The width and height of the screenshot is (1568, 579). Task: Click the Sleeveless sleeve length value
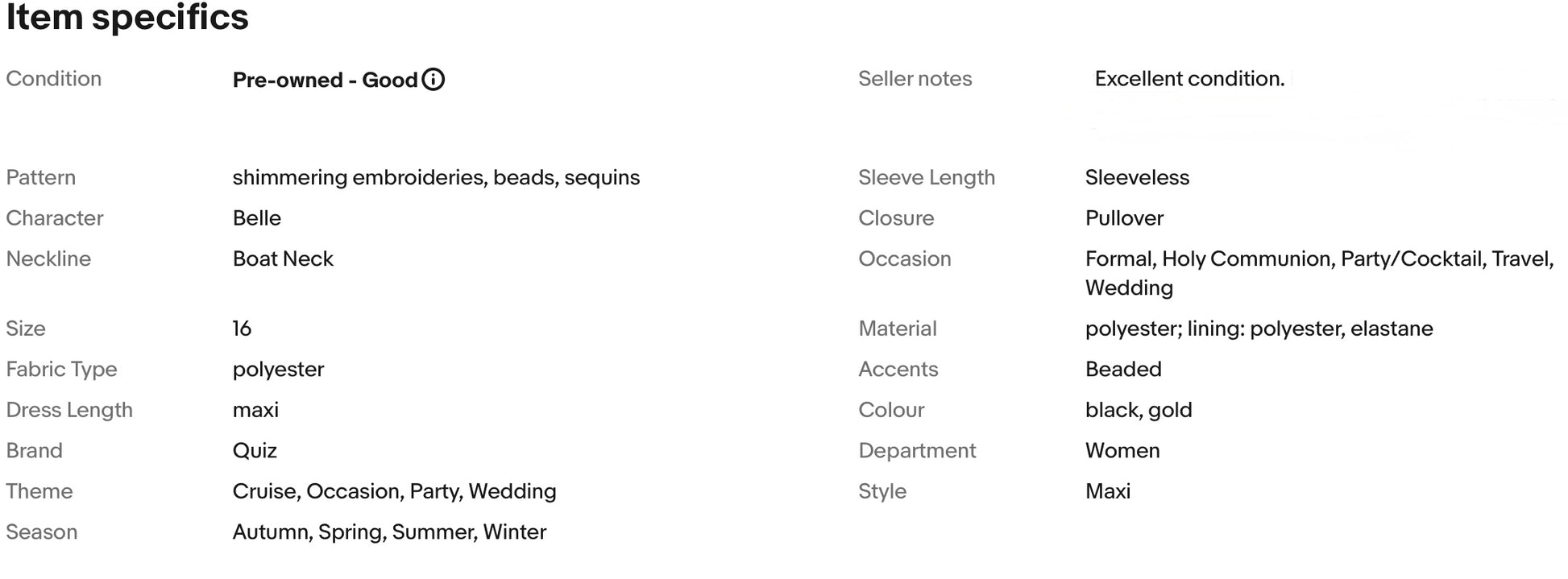pos(1137,177)
